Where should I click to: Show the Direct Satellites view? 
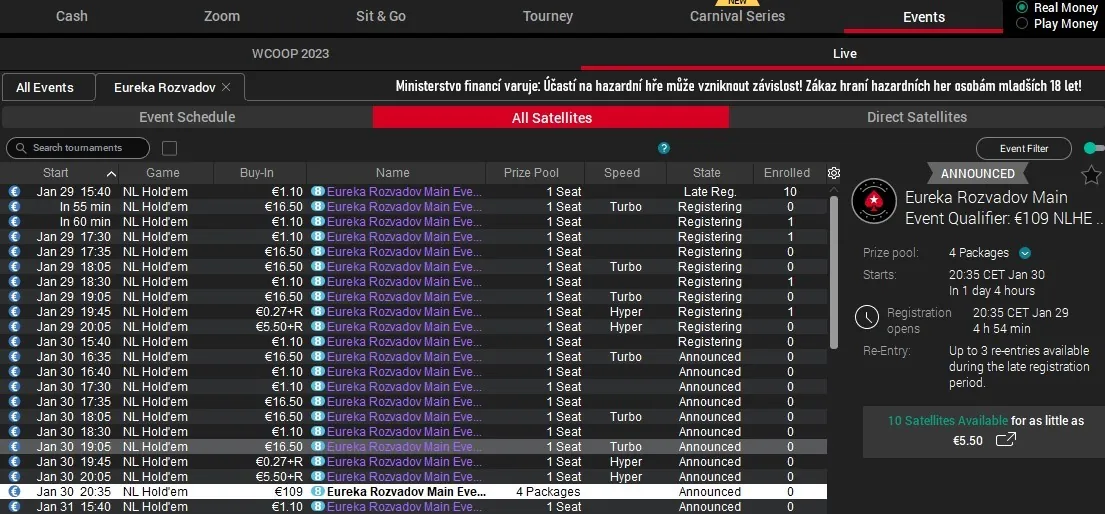[917, 117]
